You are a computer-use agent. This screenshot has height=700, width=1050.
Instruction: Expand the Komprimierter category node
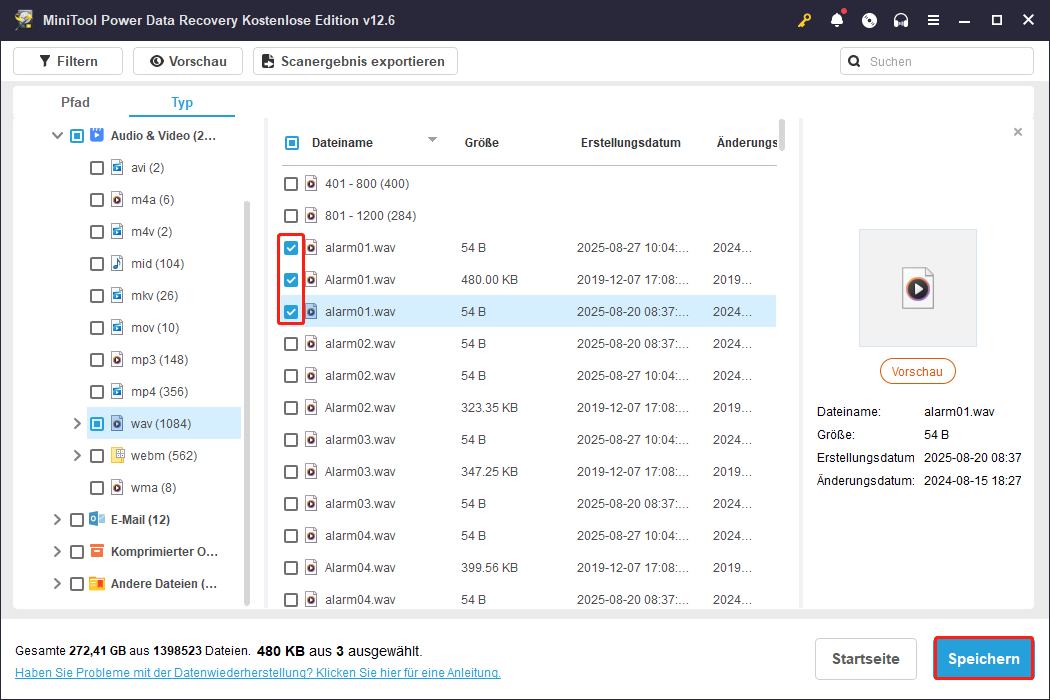pyautogui.click(x=57, y=552)
